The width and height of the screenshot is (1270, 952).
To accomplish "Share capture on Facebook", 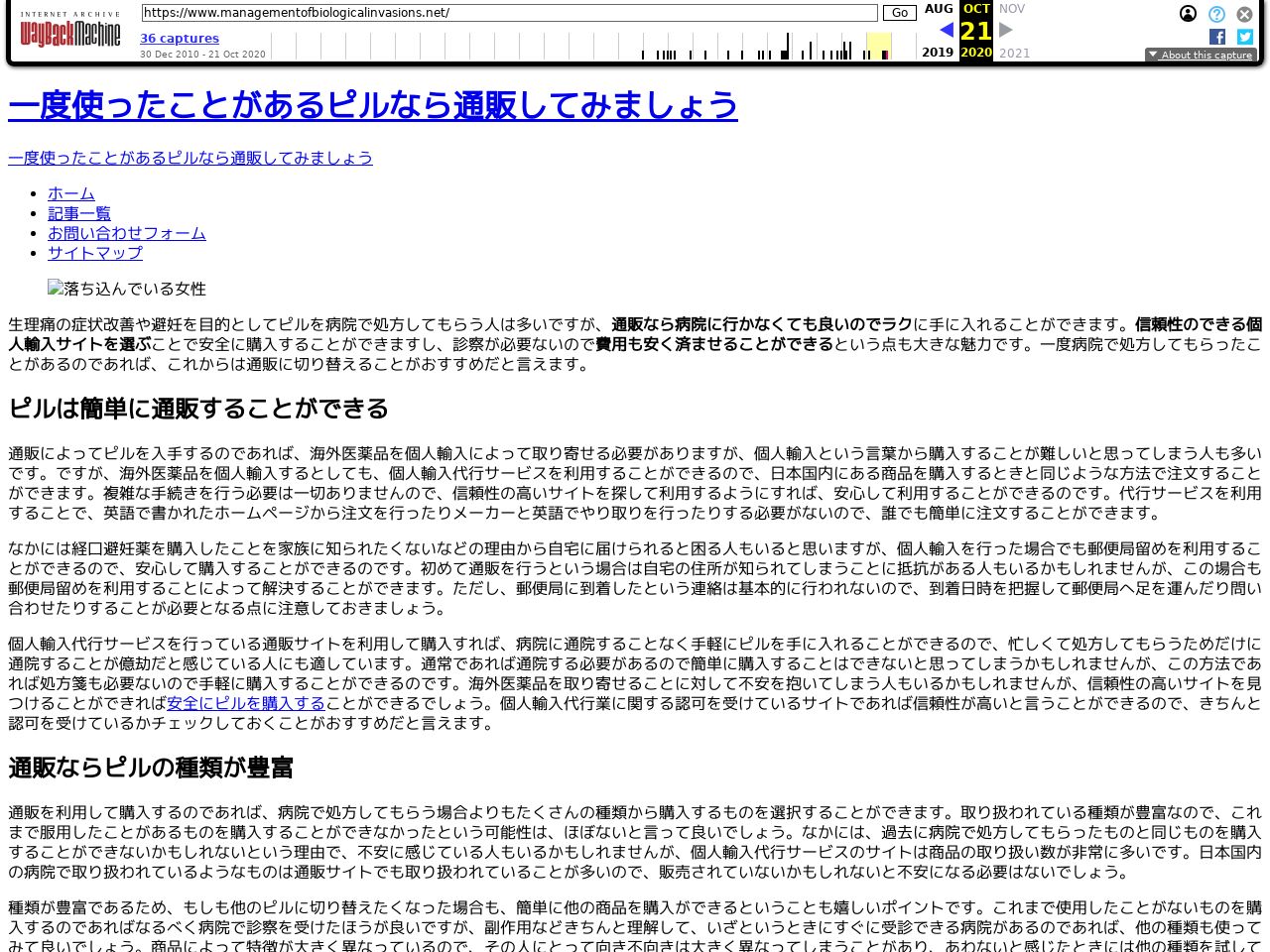I will (x=1217, y=37).
